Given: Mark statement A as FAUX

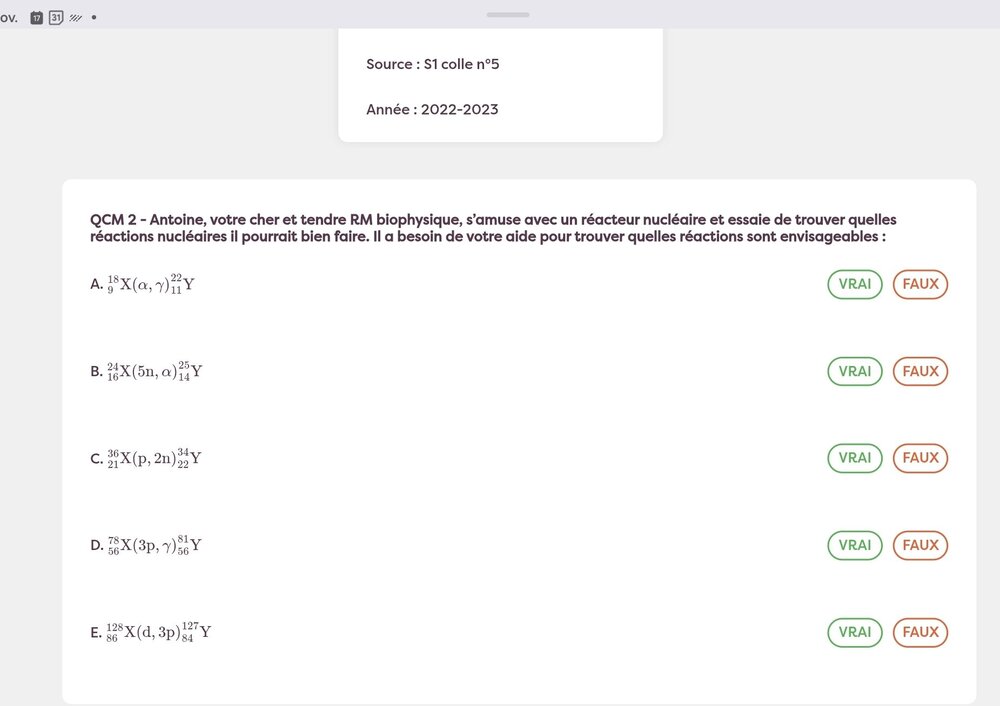Looking at the screenshot, I should (x=920, y=284).
